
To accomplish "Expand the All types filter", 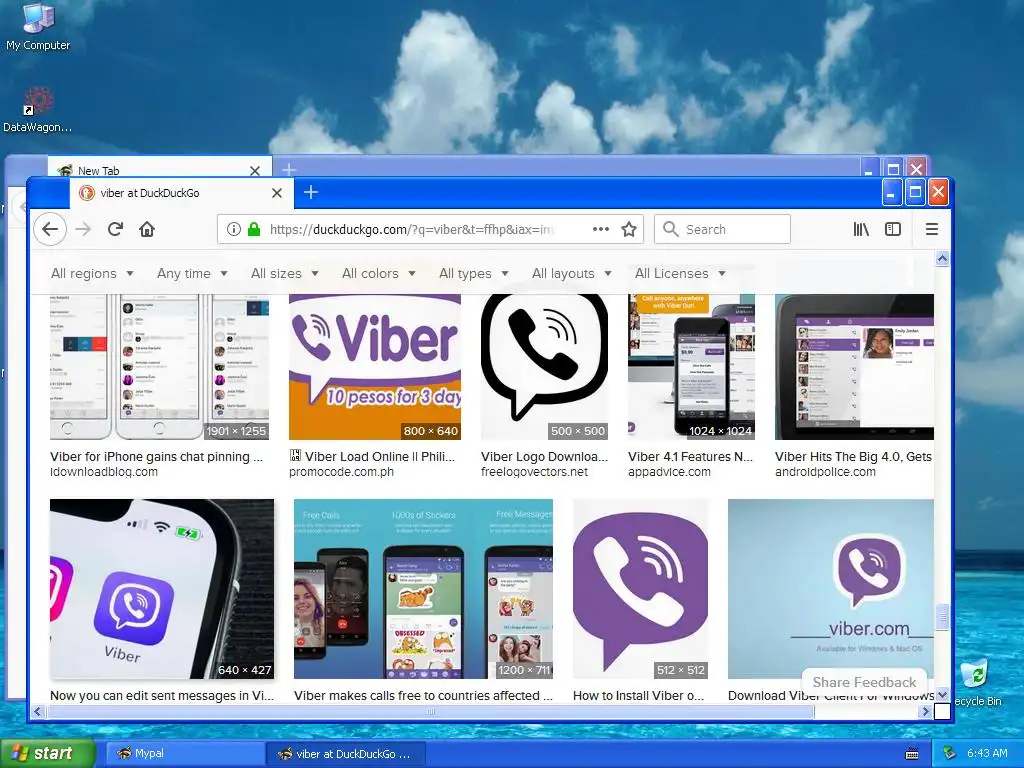I will (x=473, y=274).
